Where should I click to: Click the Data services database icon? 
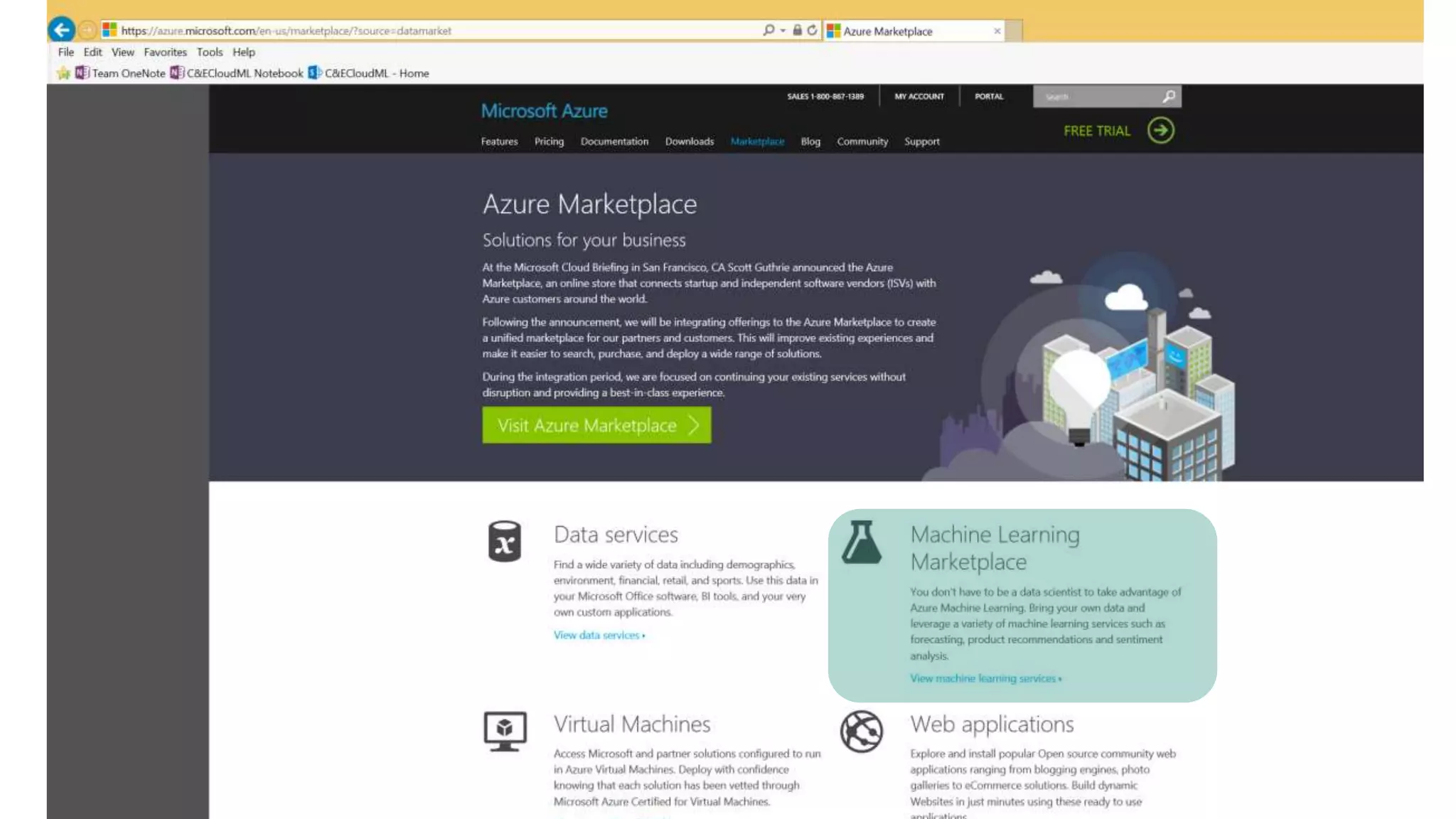[504, 541]
